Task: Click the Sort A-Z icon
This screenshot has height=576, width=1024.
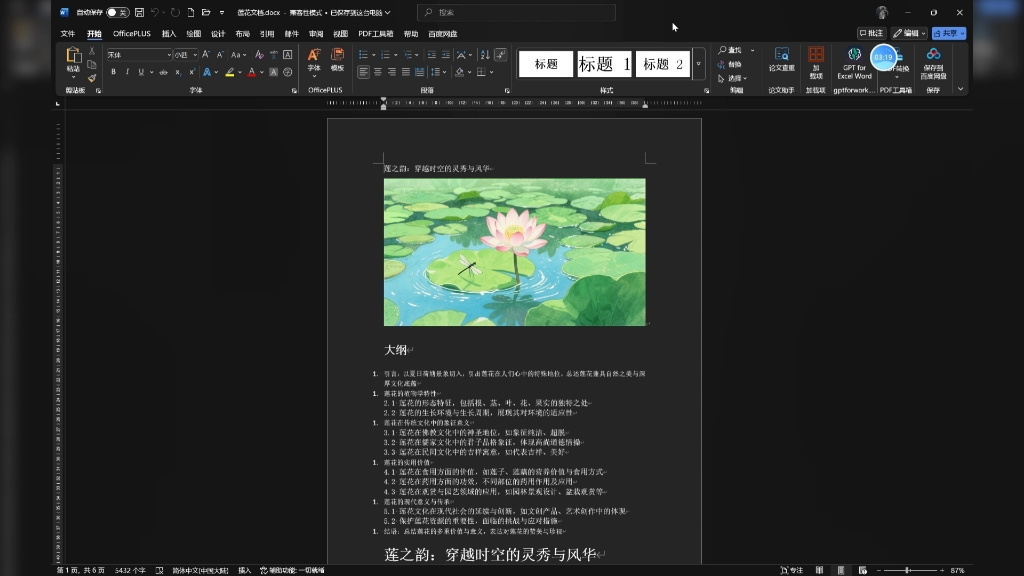Action: coord(485,55)
